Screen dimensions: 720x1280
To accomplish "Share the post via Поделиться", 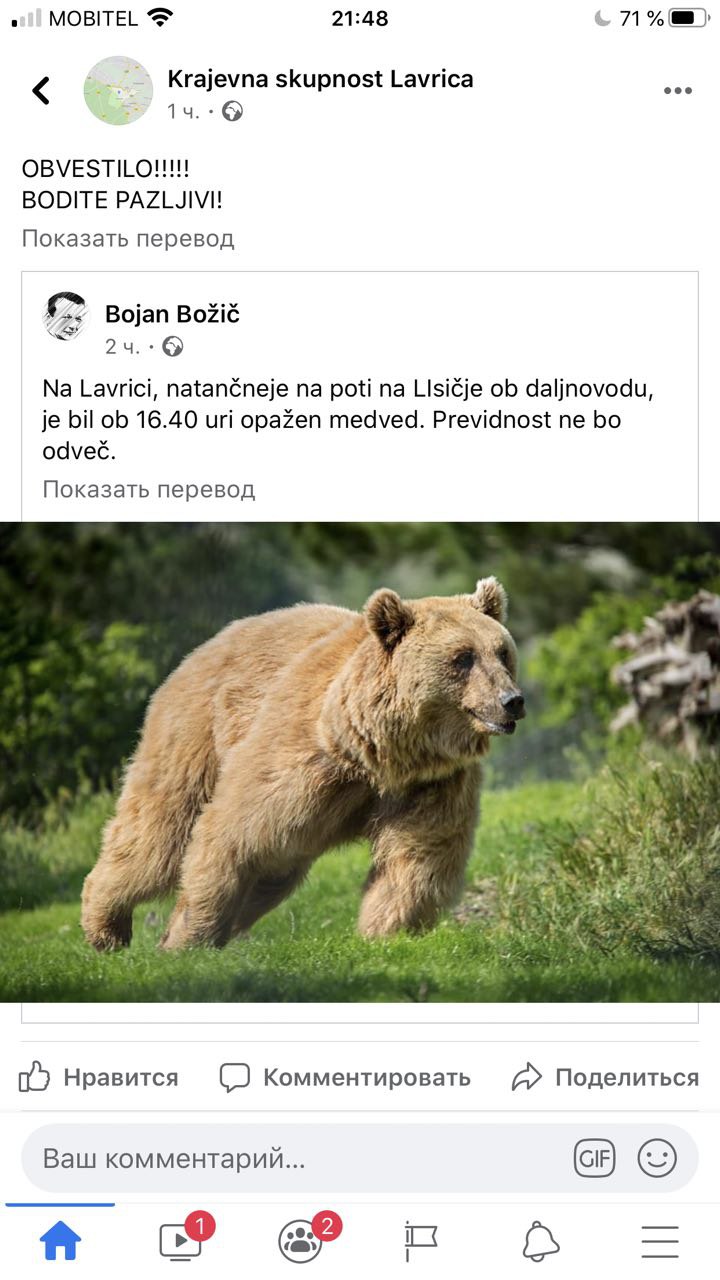I will 604,1077.
